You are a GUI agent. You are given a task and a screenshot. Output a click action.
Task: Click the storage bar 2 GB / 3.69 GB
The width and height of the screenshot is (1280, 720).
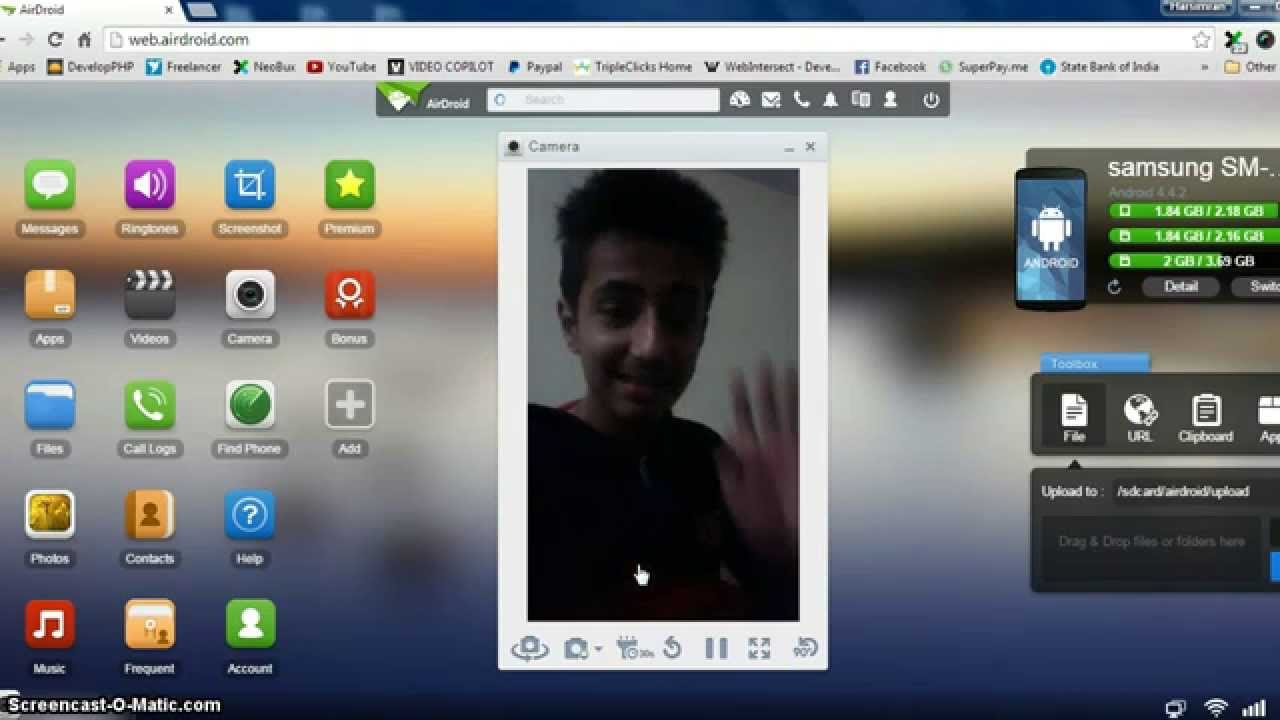[x=1194, y=261]
